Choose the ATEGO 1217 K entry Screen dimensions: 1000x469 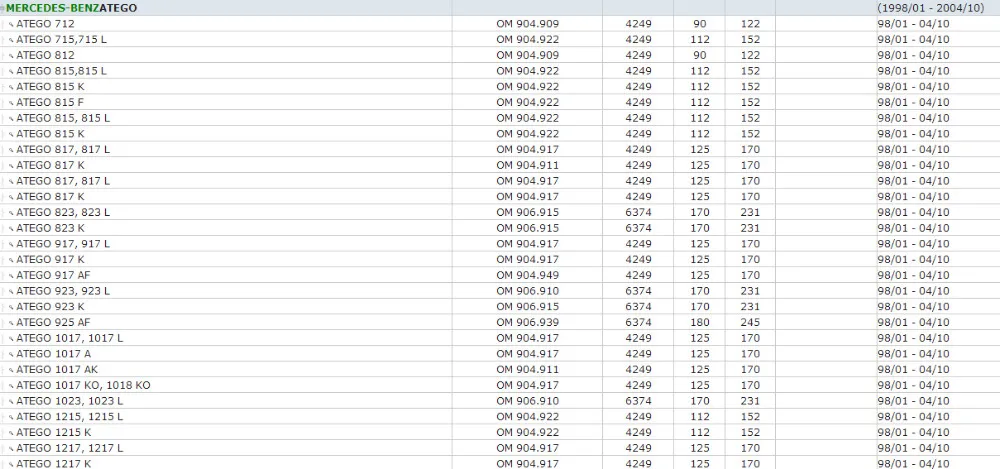[54, 464]
